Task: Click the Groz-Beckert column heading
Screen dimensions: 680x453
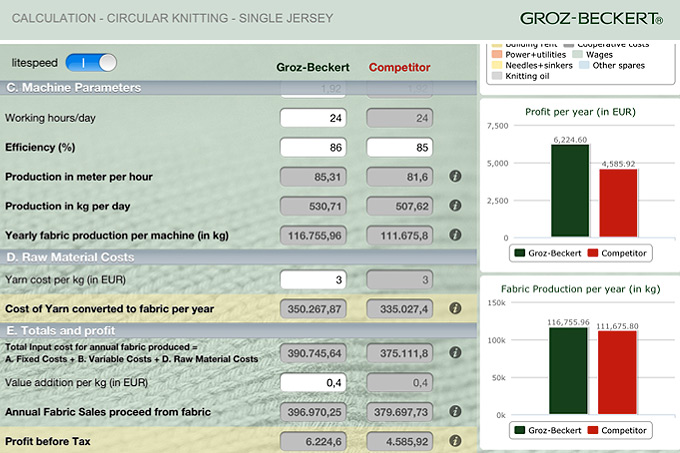Action: [x=313, y=67]
